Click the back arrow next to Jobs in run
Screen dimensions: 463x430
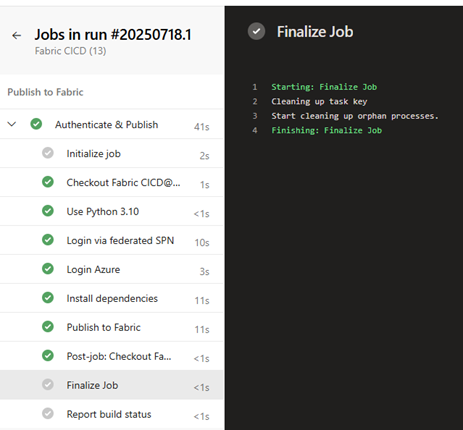click(17, 35)
